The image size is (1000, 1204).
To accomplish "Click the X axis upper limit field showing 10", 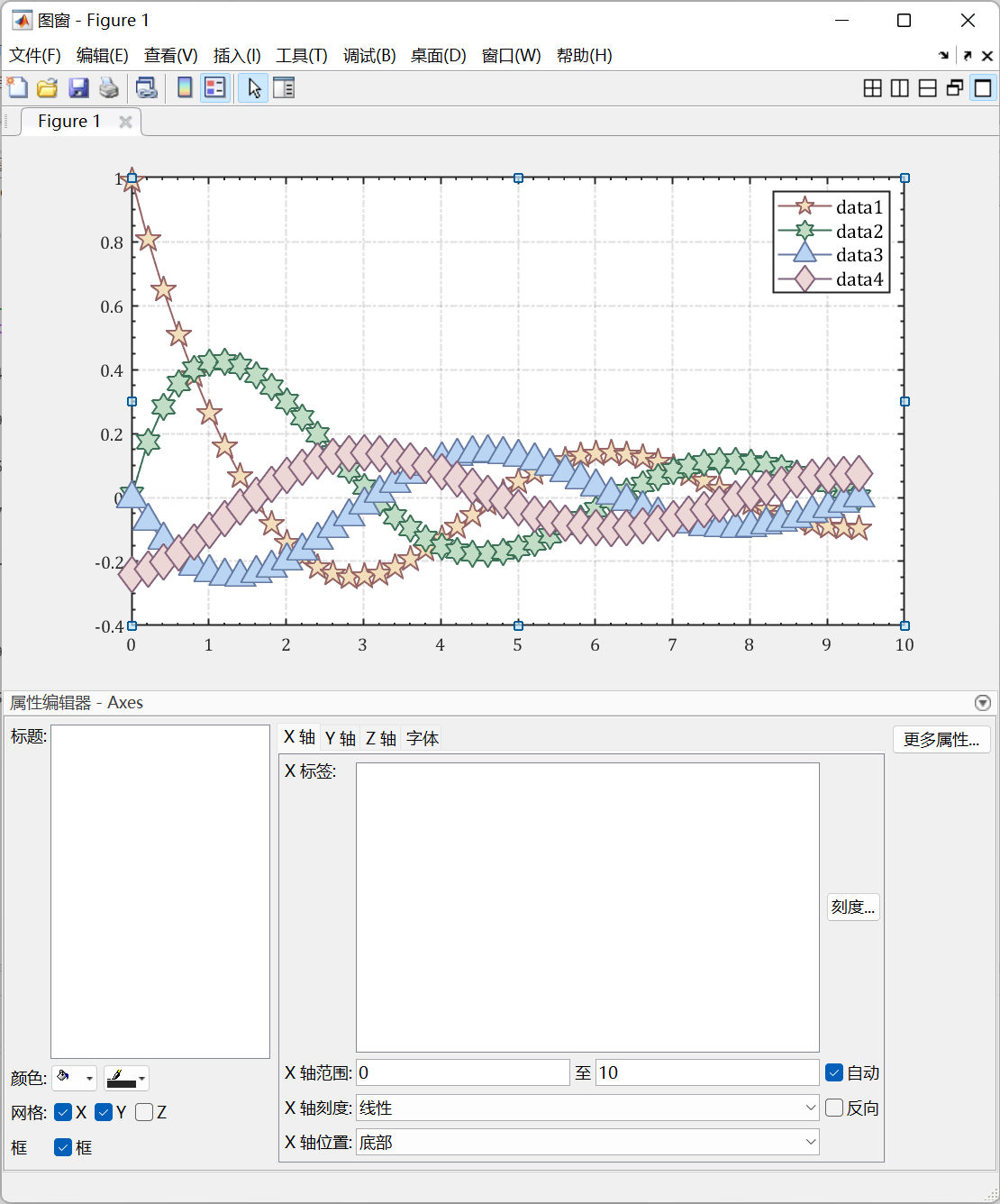I will [707, 1072].
